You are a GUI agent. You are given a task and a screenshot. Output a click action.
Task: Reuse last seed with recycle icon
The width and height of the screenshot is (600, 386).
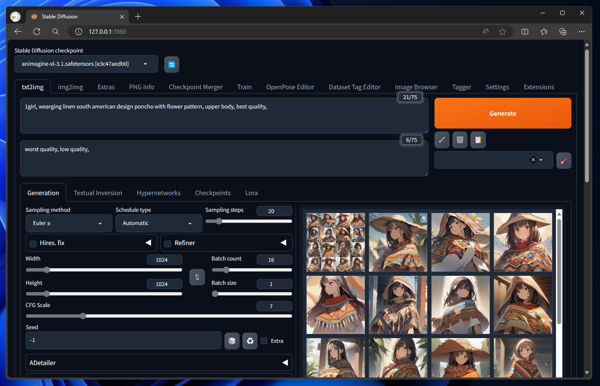(250, 341)
